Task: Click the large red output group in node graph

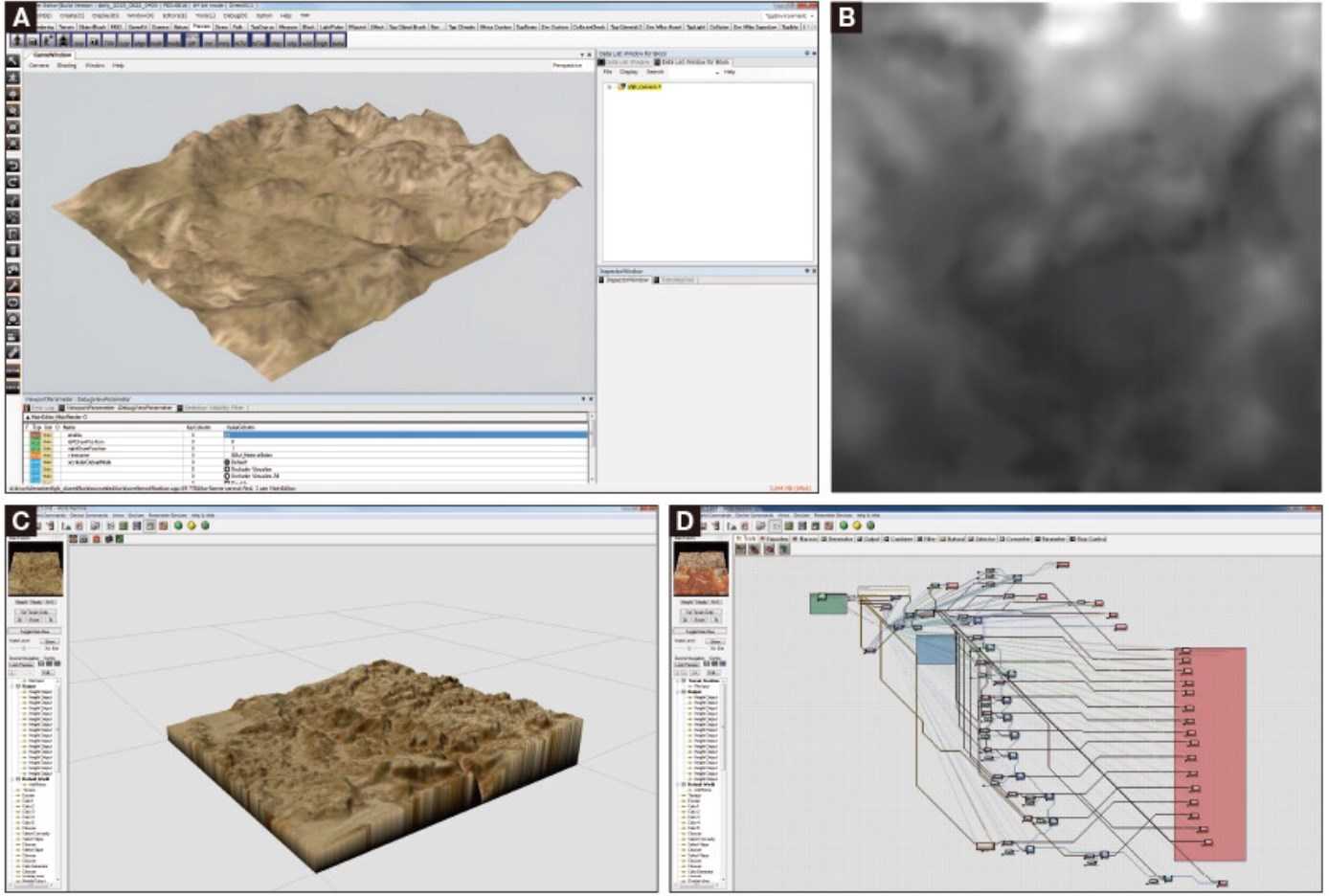Action: (x=1209, y=754)
